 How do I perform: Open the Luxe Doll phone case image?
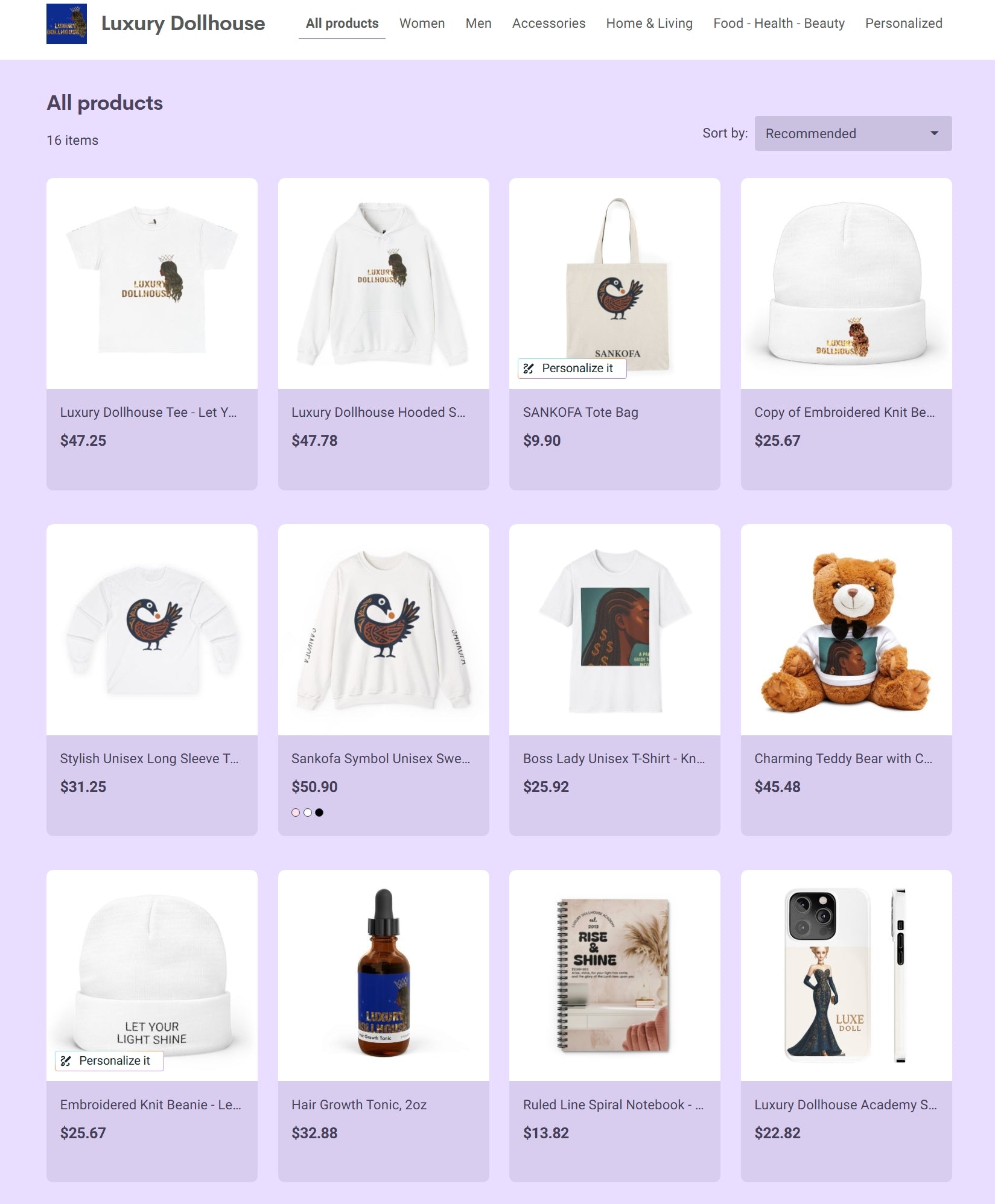point(846,975)
